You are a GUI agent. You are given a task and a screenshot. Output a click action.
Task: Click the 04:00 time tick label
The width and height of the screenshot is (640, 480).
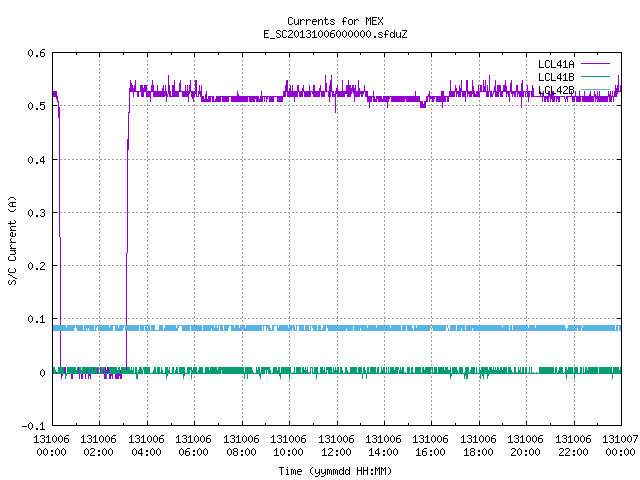tap(146, 452)
